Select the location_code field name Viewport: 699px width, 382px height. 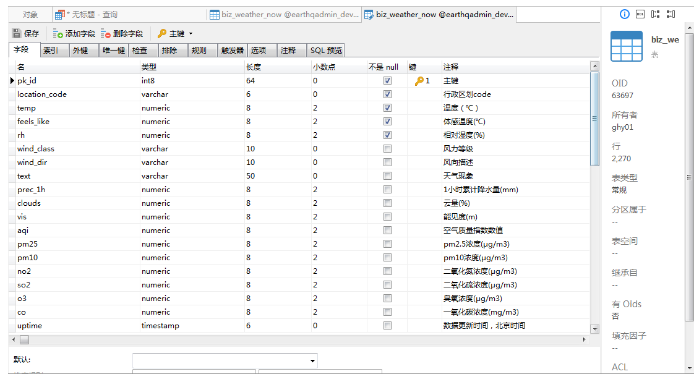[x=42, y=94]
